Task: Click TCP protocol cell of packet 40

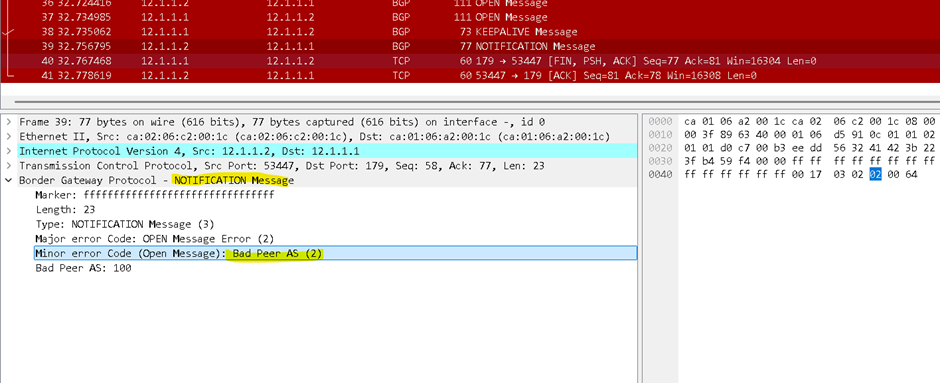Action: [400, 61]
